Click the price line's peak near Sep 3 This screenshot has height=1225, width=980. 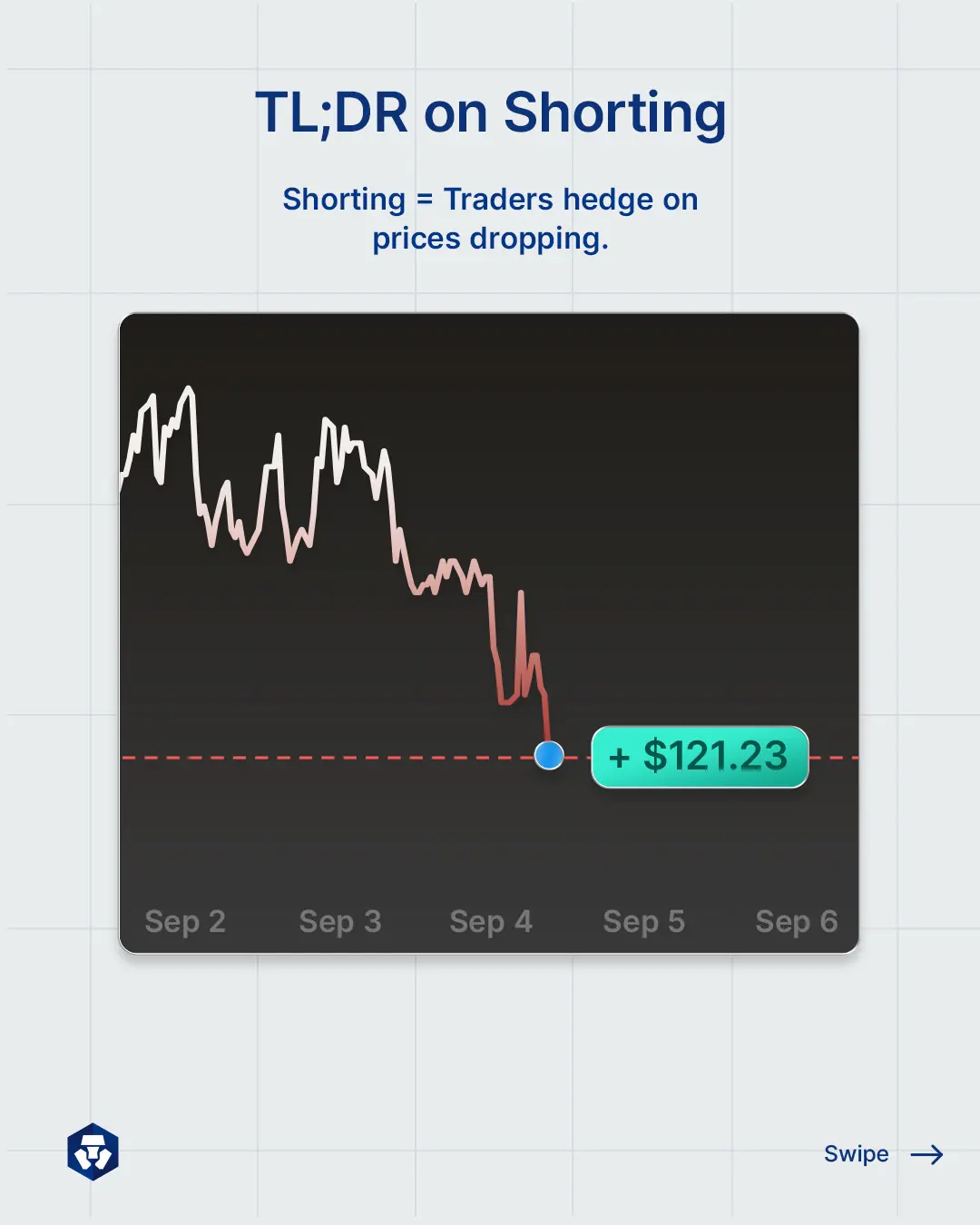[327, 420]
